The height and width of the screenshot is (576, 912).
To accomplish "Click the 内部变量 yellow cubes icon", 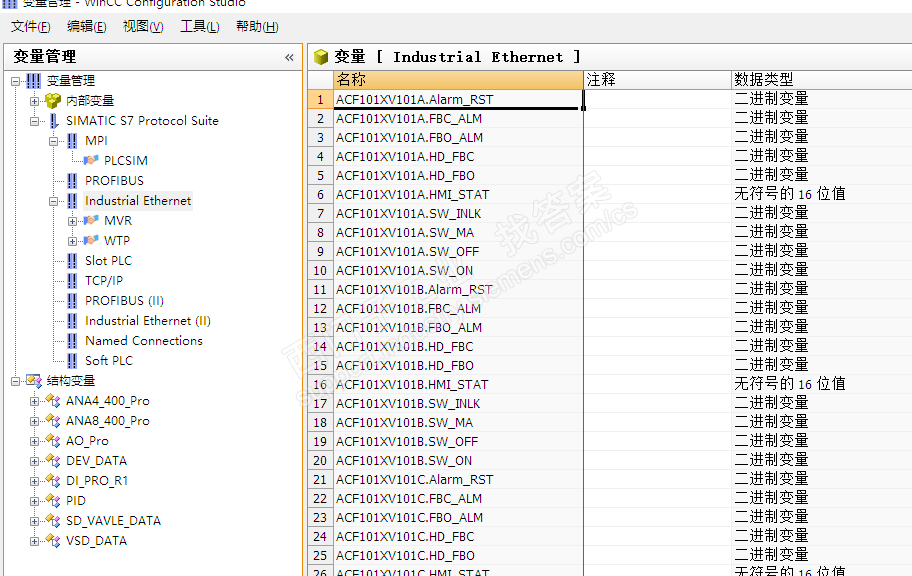I will click(53, 101).
